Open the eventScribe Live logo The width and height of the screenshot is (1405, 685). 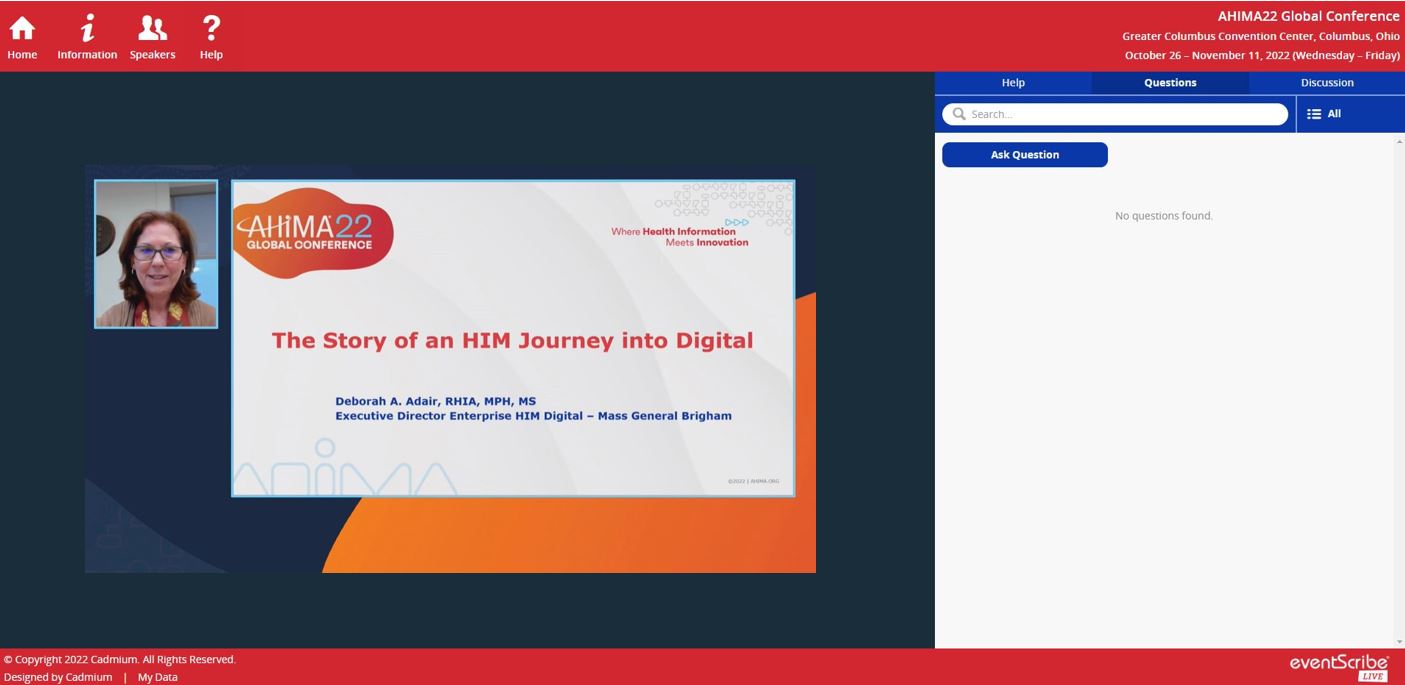tap(1338, 667)
